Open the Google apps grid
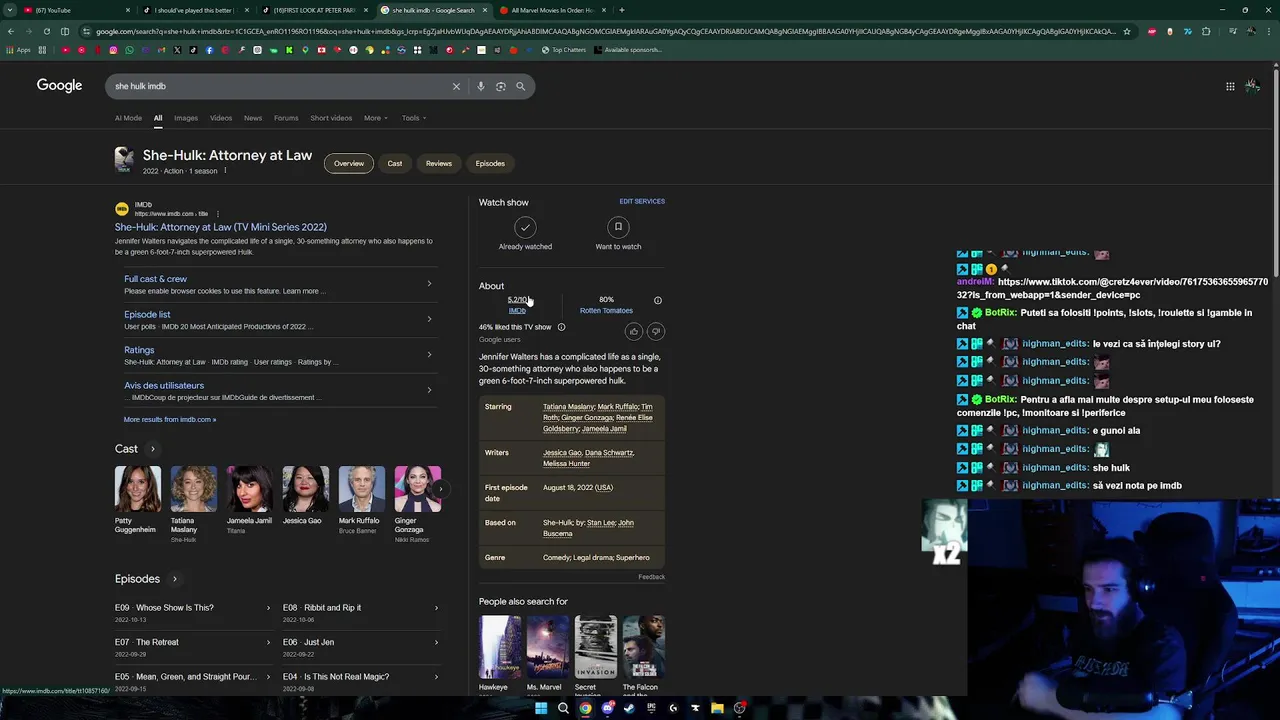The height and width of the screenshot is (720, 1280). [1230, 86]
